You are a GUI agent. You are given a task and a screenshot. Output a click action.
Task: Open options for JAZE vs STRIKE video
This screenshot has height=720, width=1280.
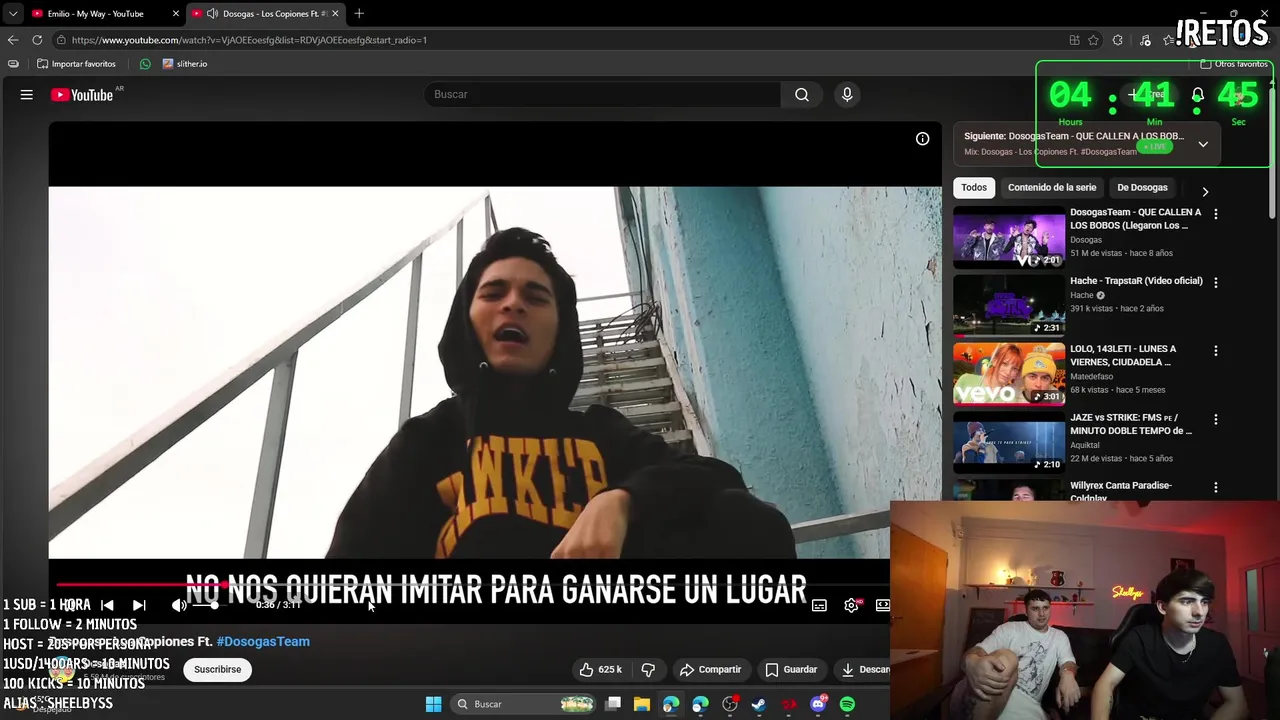click(x=1216, y=420)
